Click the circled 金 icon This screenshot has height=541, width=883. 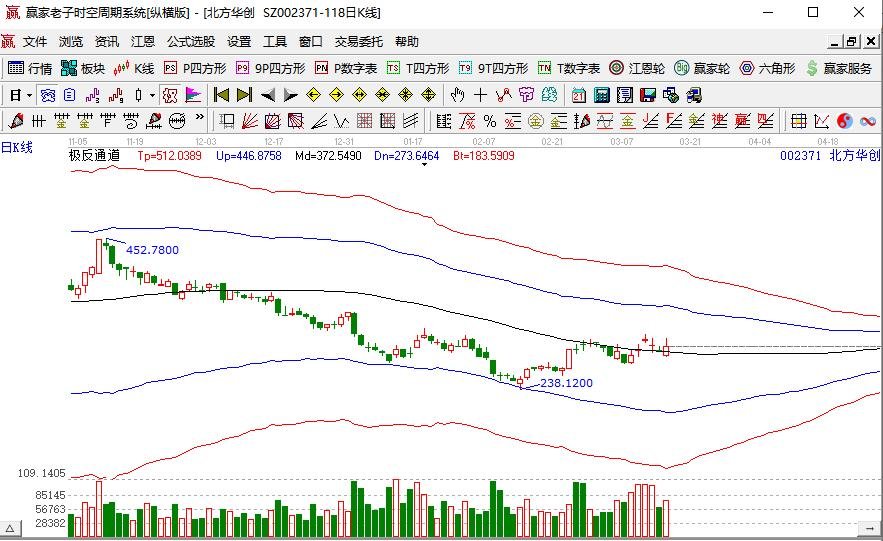click(536, 121)
